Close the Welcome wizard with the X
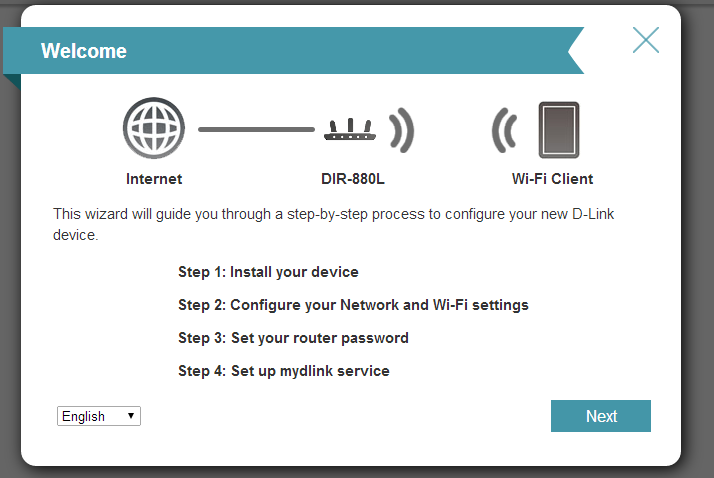 pos(646,40)
